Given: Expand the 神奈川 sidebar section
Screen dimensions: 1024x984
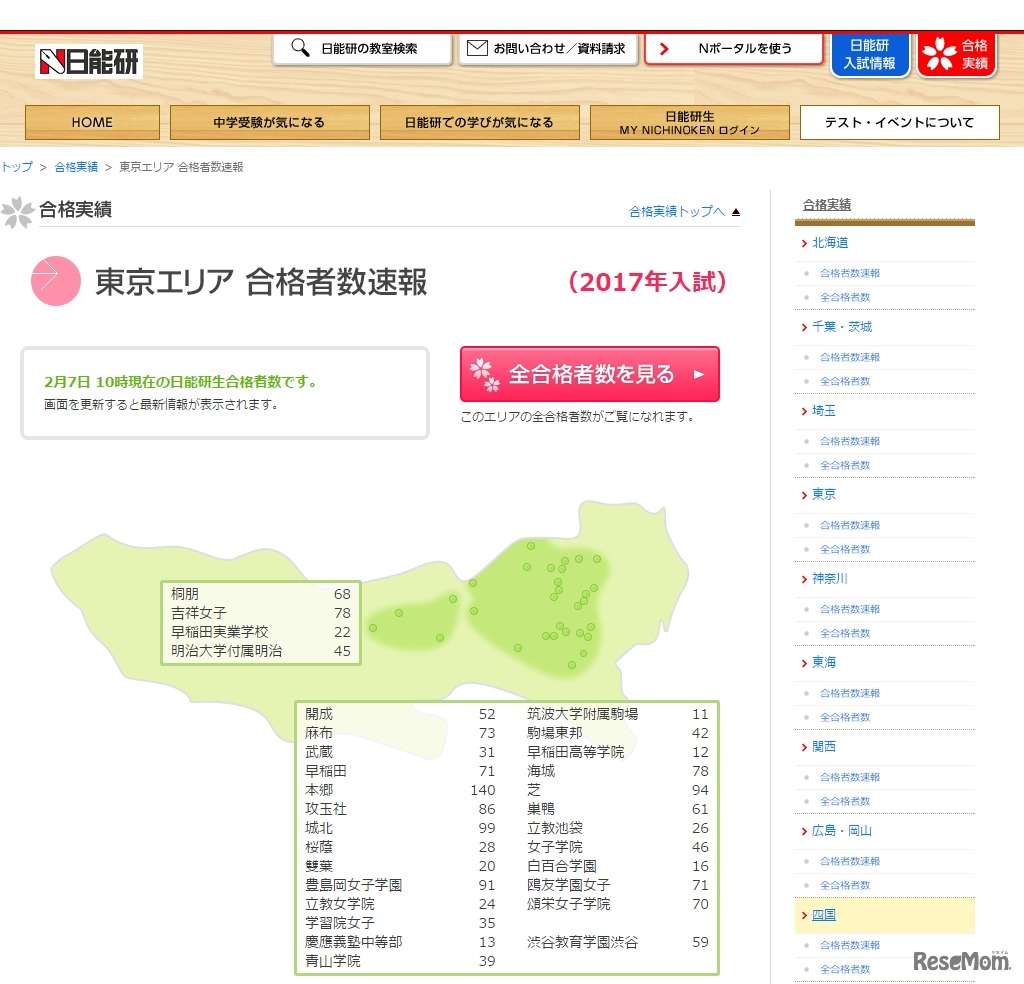Looking at the screenshot, I should [x=830, y=579].
